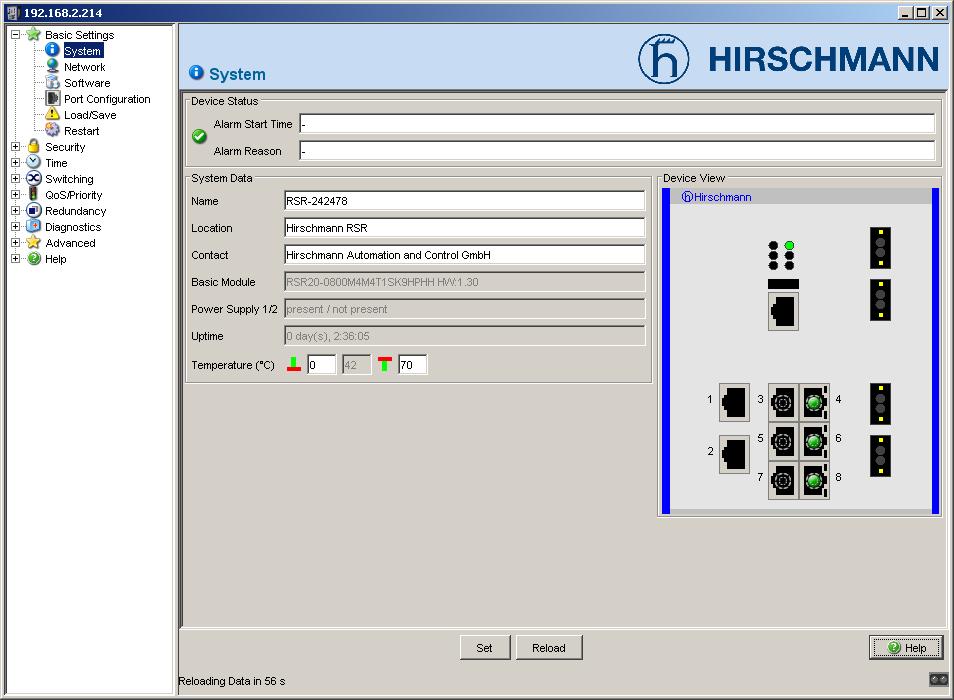The height and width of the screenshot is (700, 954).
Task: Click the management port in Device View
Action: coord(783,311)
